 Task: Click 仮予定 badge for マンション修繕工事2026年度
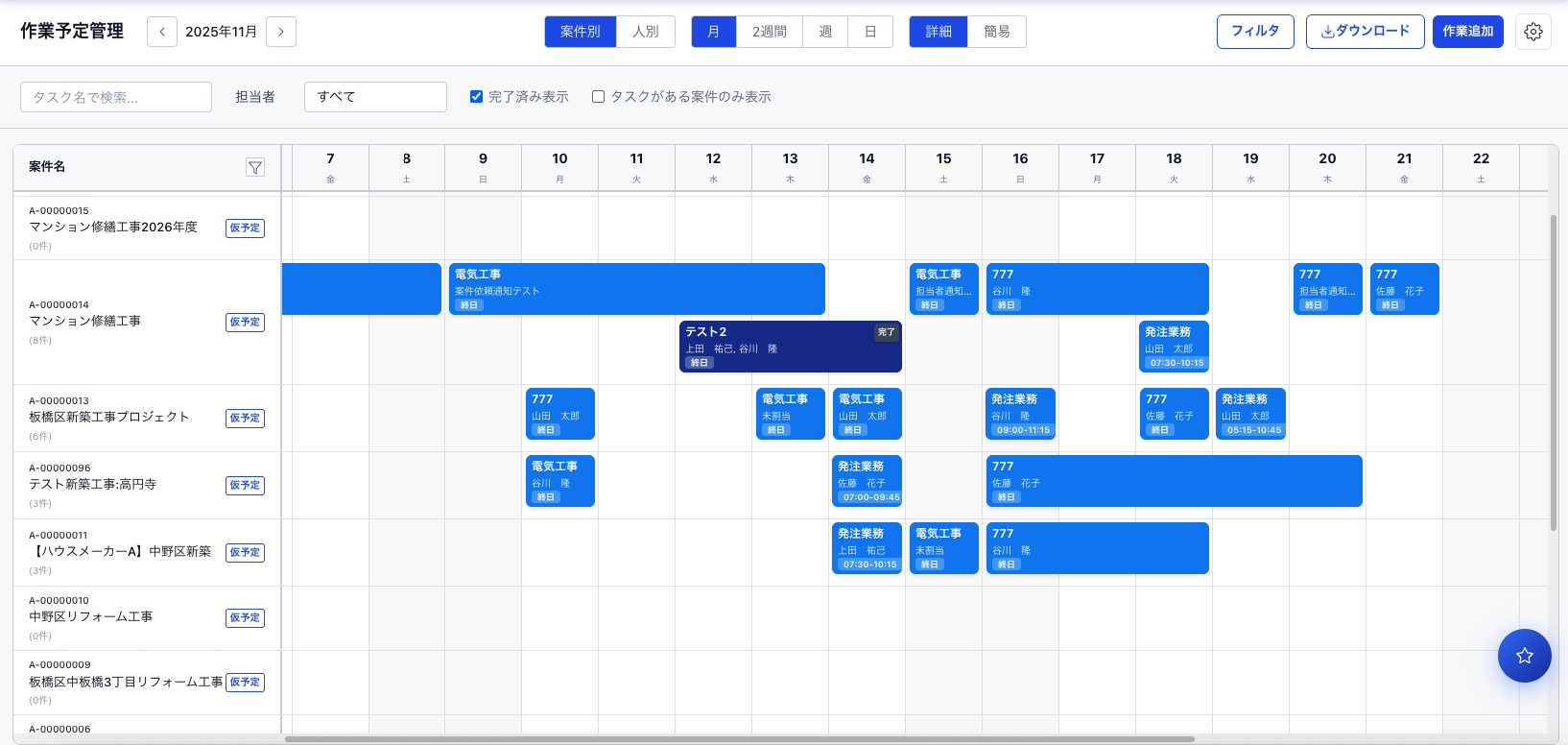pyautogui.click(x=245, y=228)
